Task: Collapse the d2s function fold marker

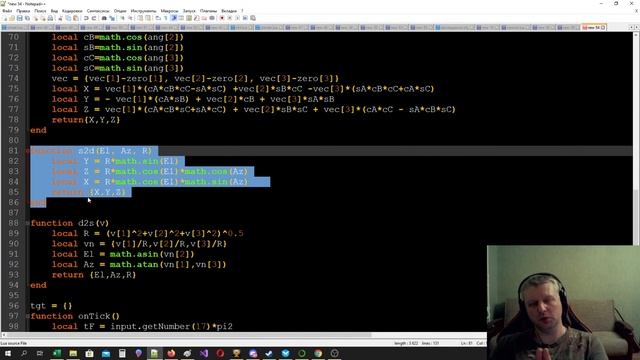Action: 27,223
